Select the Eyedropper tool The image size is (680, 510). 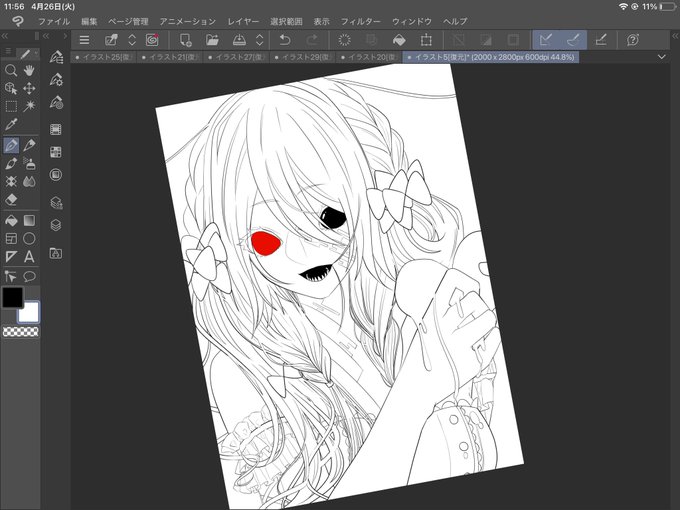click(x=11, y=125)
